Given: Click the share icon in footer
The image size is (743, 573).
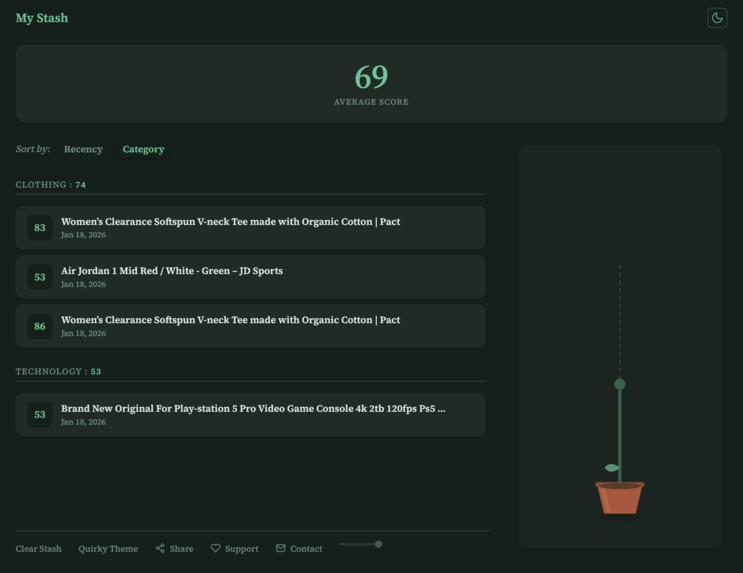Looking at the screenshot, I should [160, 548].
